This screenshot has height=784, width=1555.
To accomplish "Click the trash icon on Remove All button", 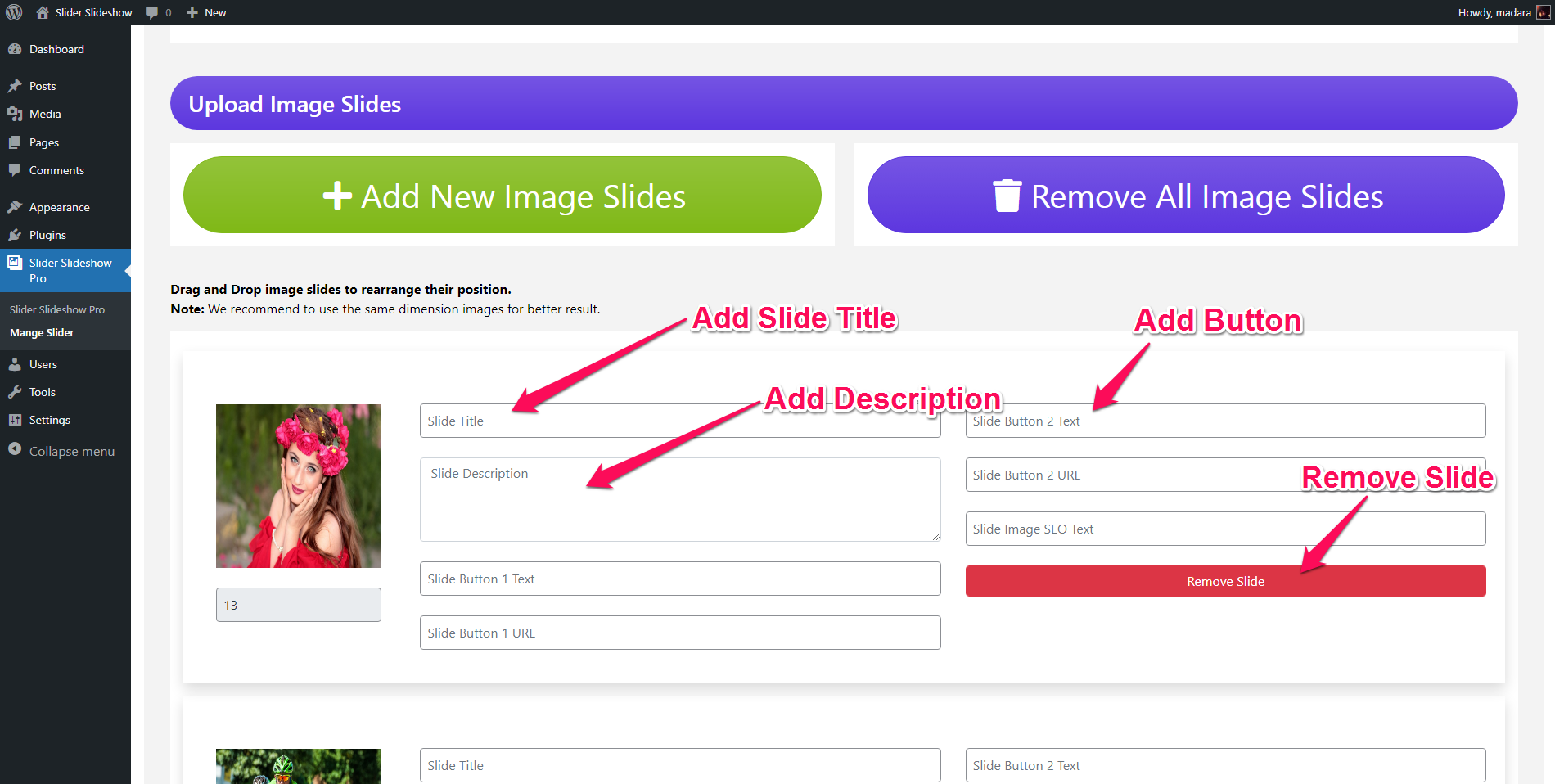I will [1007, 196].
